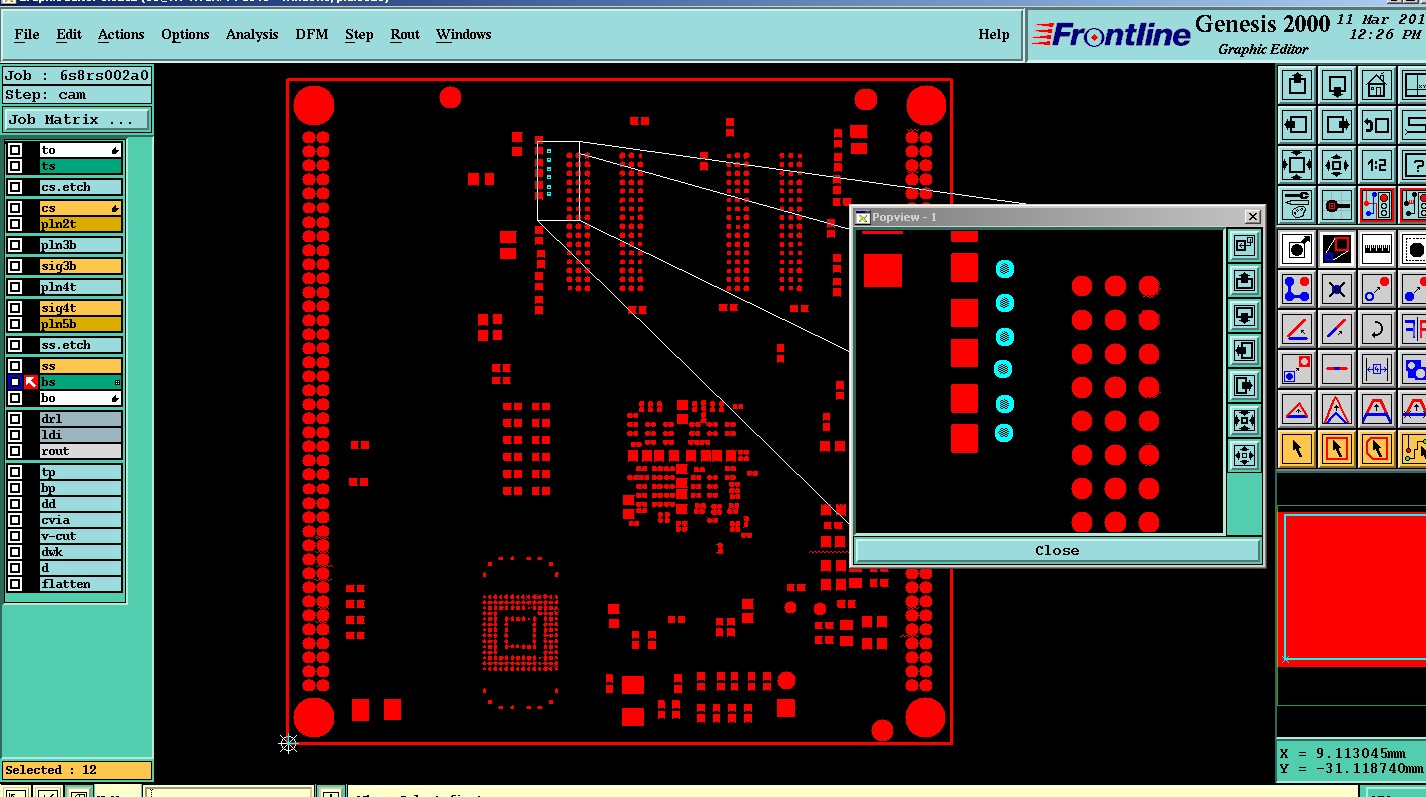
Task: Click the circle with arrow icon
Action: (1296, 249)
